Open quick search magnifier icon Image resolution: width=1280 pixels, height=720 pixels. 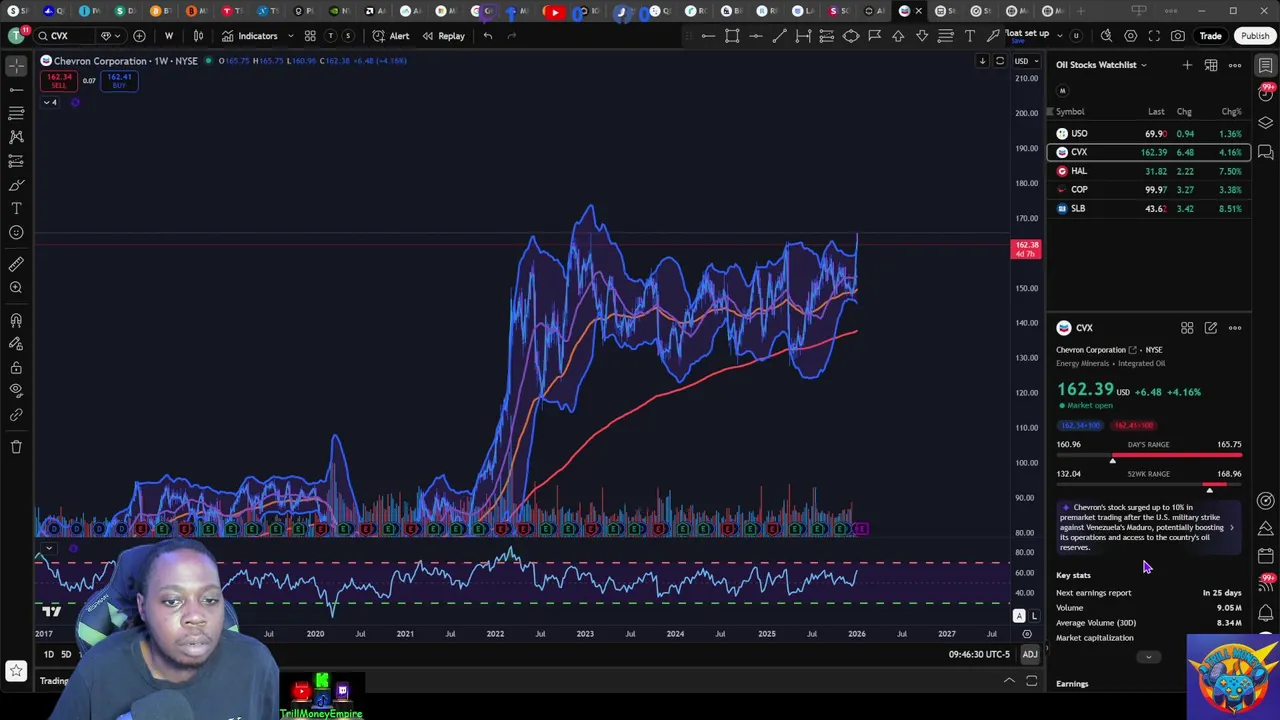pyautogui.click(x=1106, y=36)
